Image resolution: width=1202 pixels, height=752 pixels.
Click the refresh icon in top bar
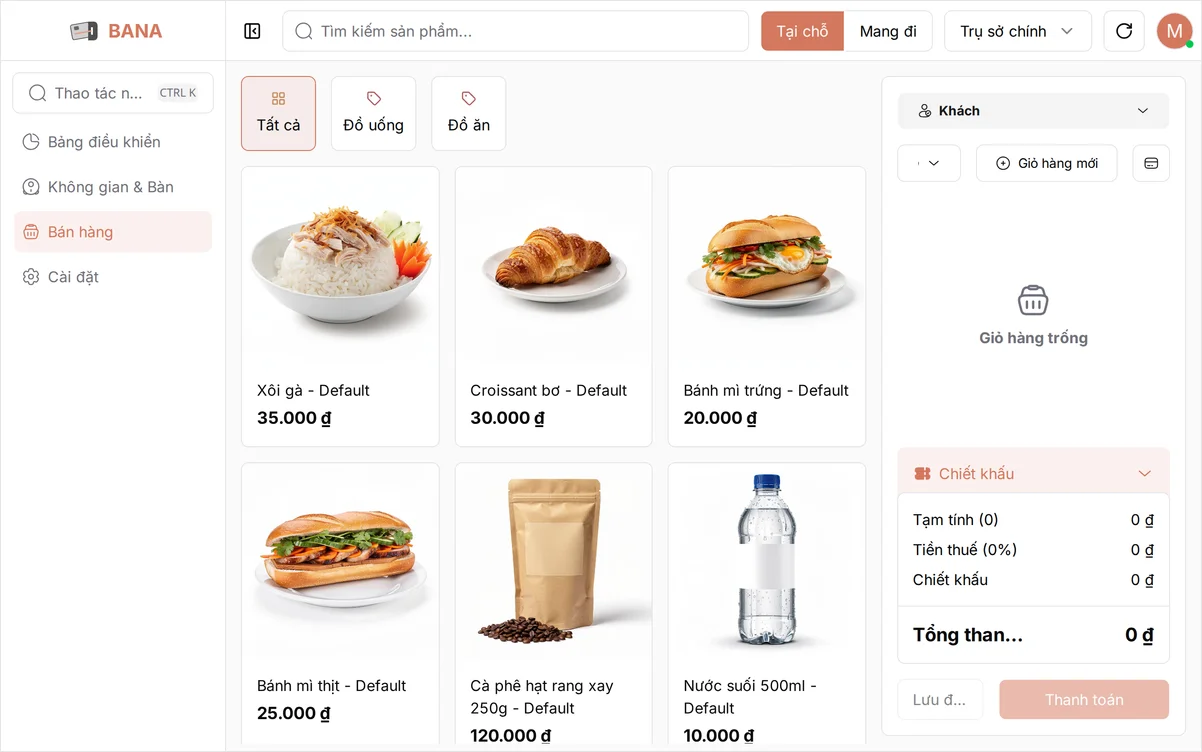(x=1124, y=31)
